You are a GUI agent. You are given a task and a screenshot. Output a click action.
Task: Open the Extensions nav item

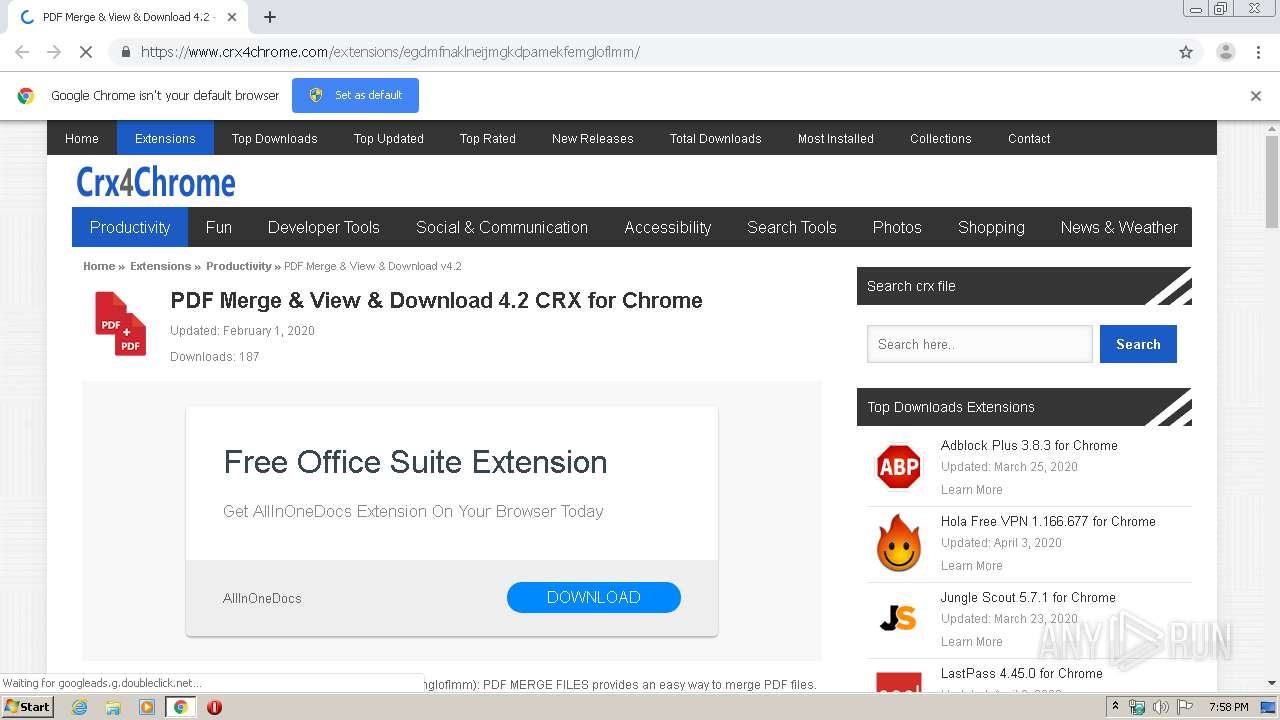(165, 138)
